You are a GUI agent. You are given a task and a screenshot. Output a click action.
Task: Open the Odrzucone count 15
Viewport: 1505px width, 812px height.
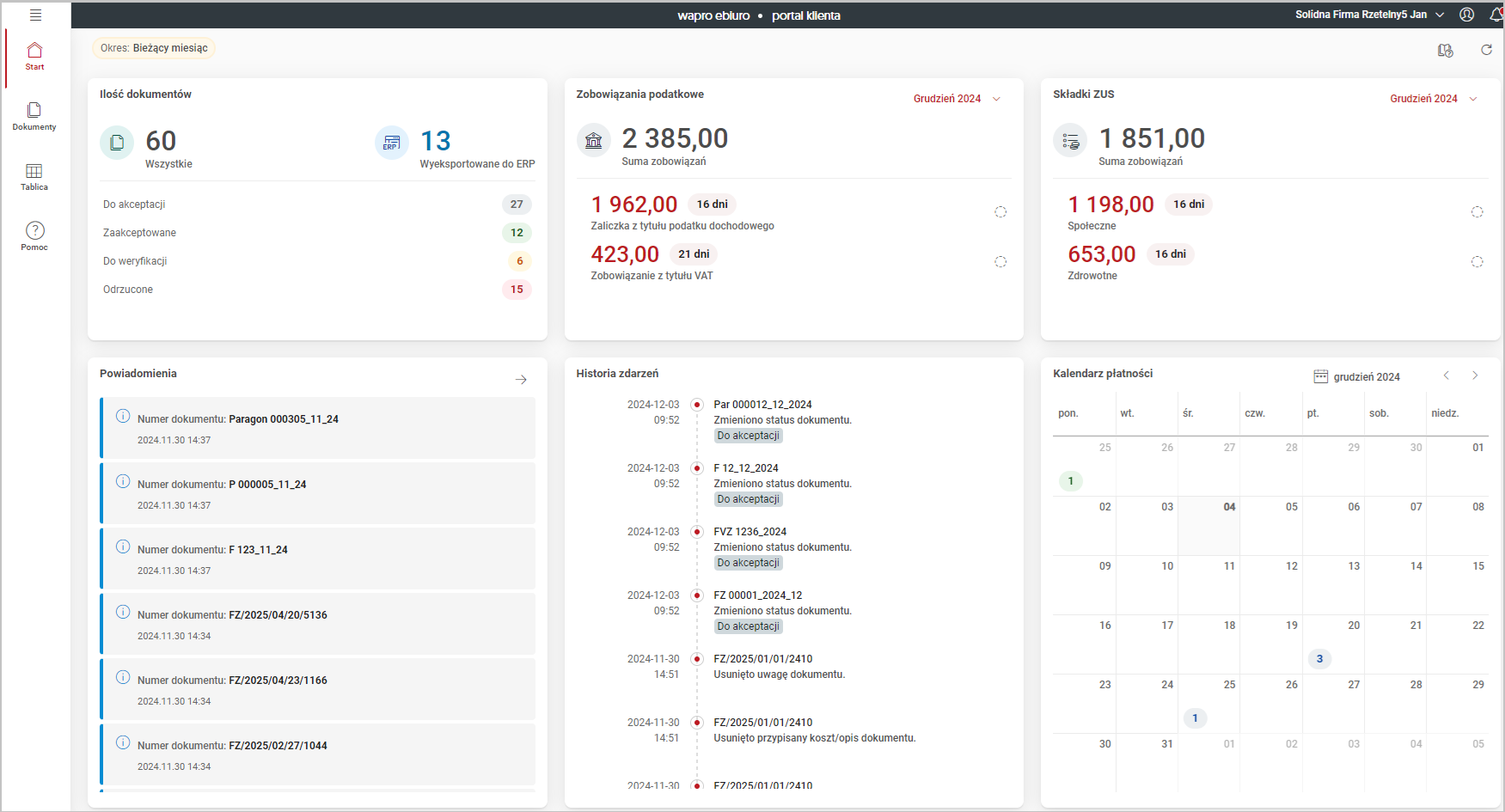pyautogui.click(x=517, y=290)
